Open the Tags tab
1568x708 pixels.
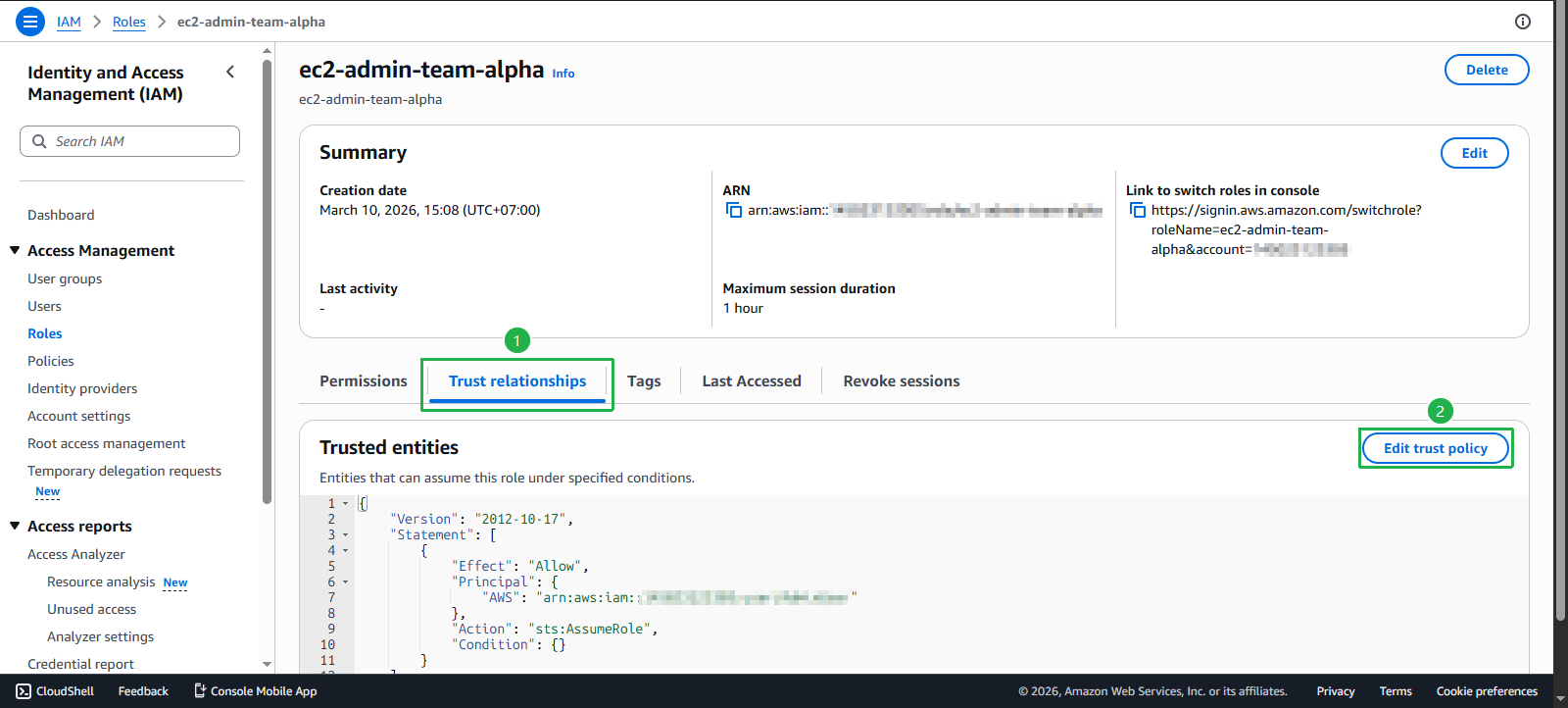click(644, 380)
